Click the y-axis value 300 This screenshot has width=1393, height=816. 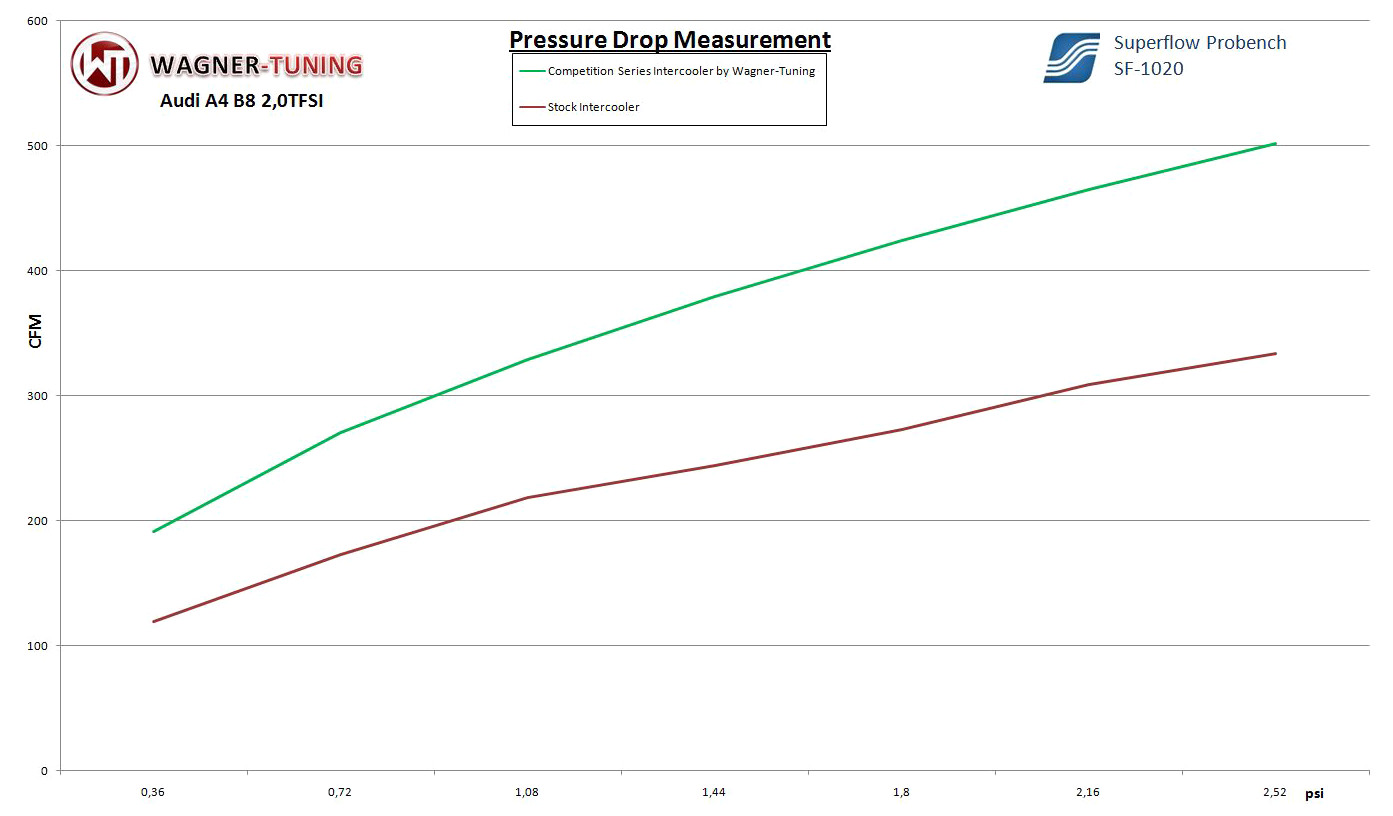(37, 395)
